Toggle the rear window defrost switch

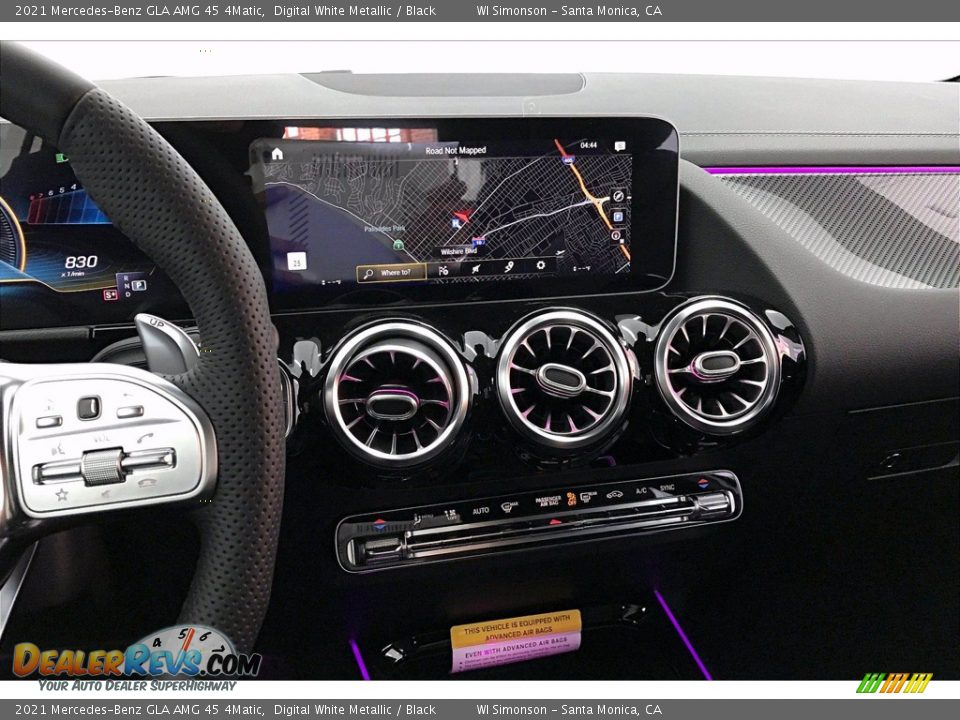click(x=588, y=496)
